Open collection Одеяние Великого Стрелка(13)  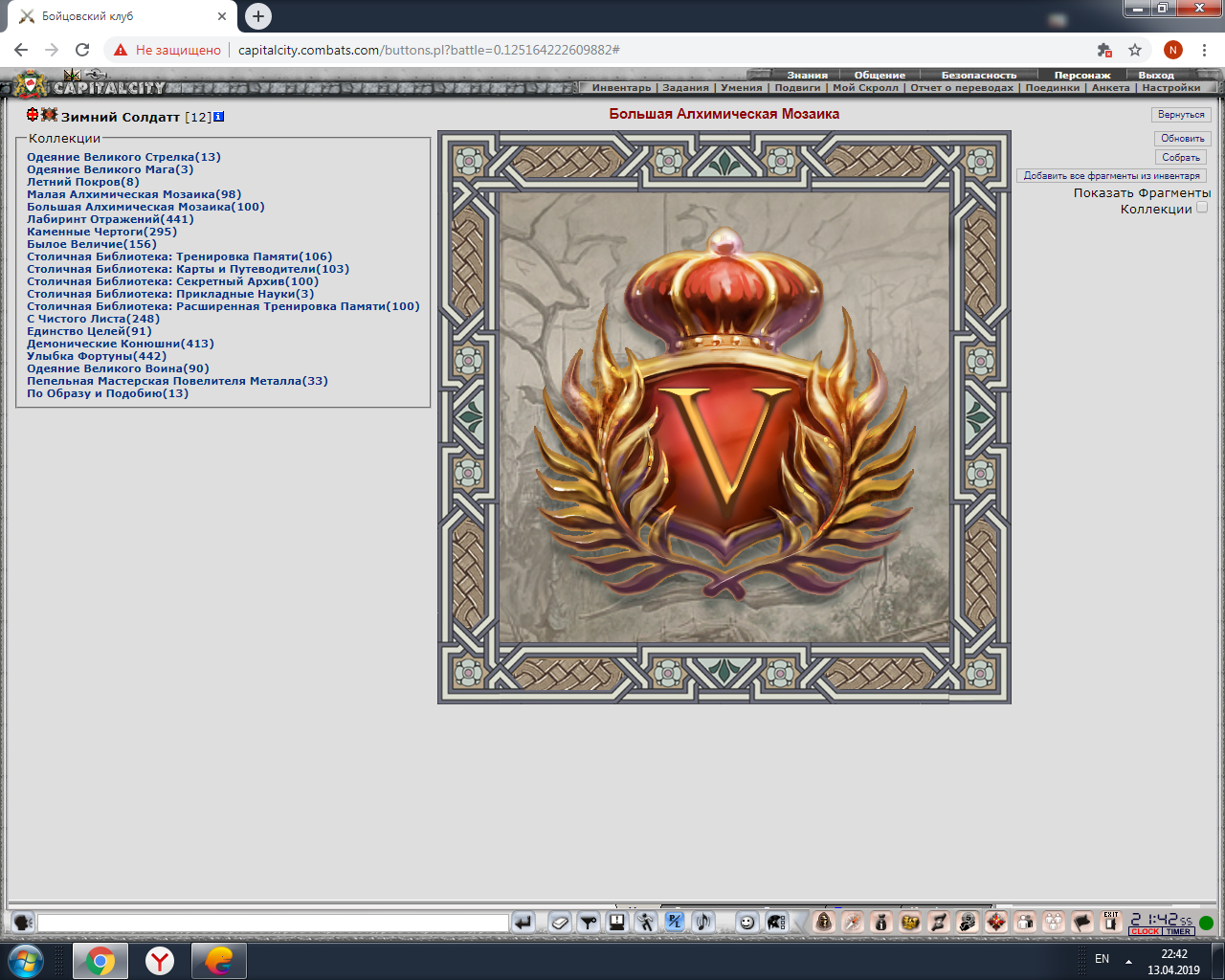(123, 157)
